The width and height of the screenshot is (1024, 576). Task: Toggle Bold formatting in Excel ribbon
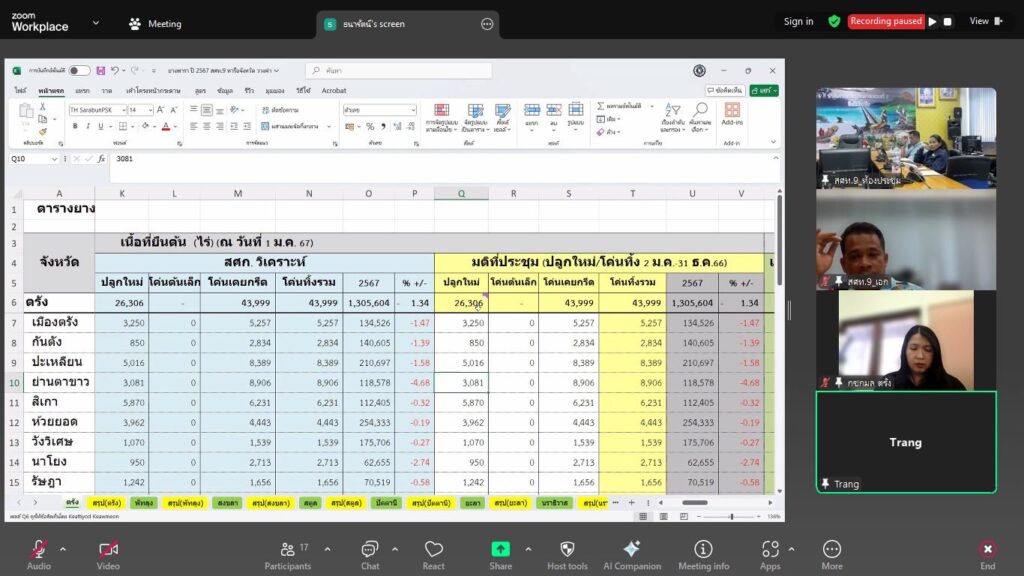(x=74, y=126)
